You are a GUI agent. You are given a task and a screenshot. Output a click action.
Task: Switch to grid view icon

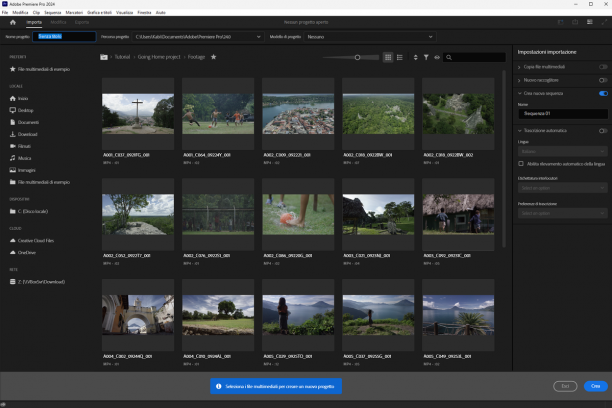[388, 57]
